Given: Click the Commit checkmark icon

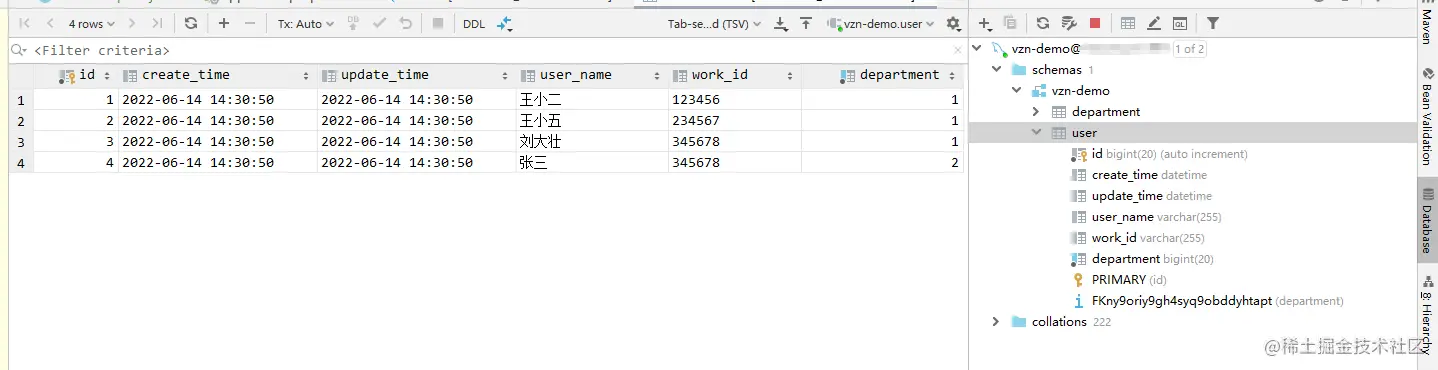Looking at the screenshot, I should (x=379, y=23).
